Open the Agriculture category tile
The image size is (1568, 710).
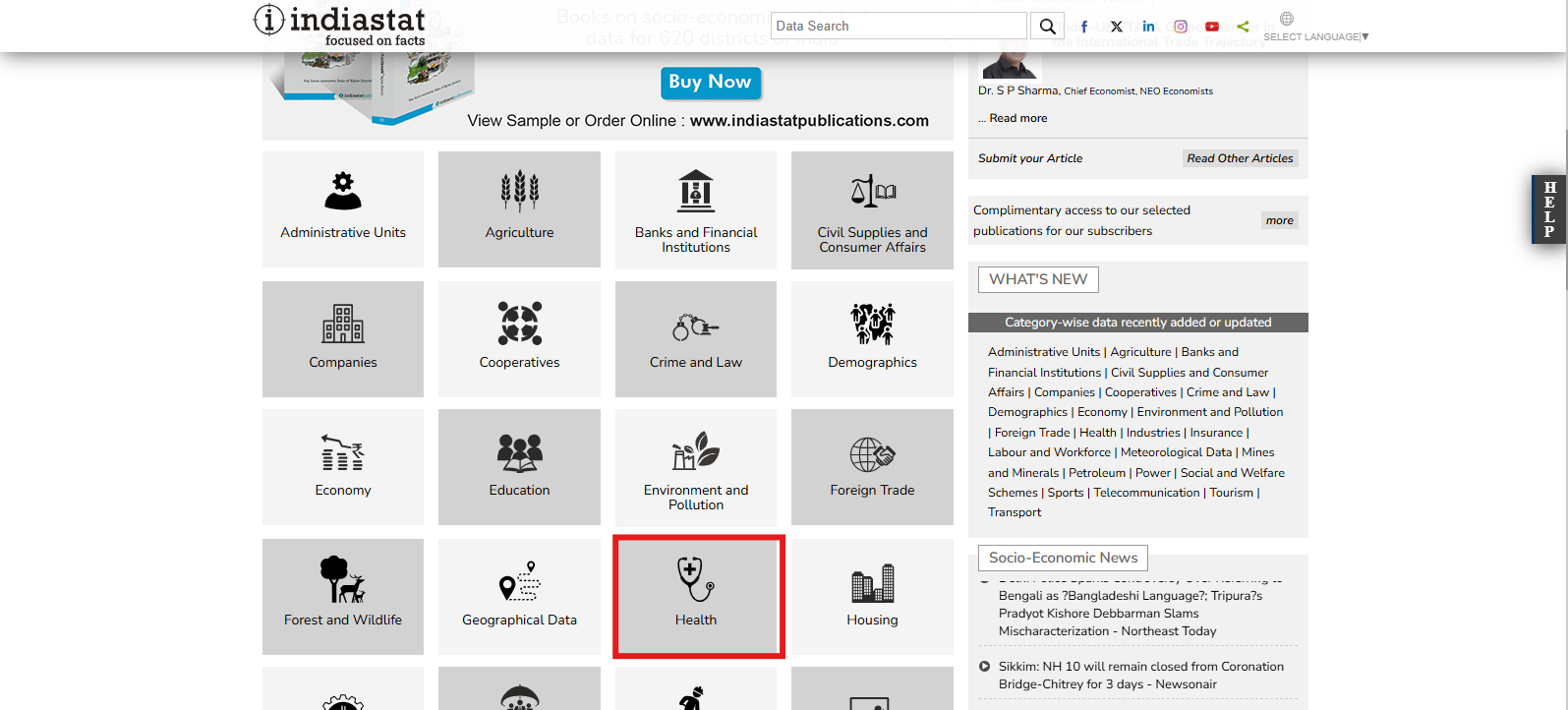click(519, 208)
